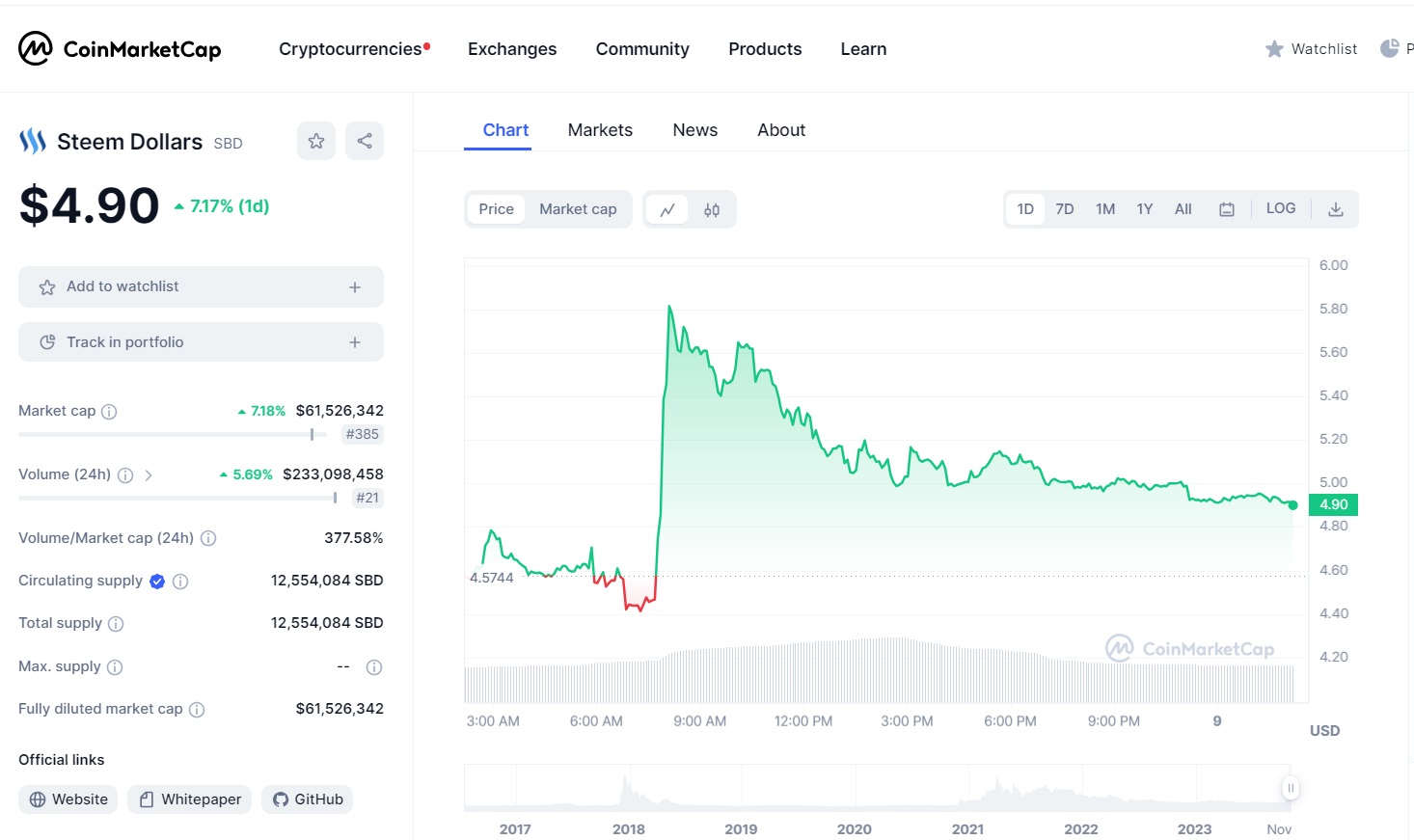The width and height of the screenshot is (1414, 840).
Task: Select 1Y time range
Action: click(x=1145, y=209)
